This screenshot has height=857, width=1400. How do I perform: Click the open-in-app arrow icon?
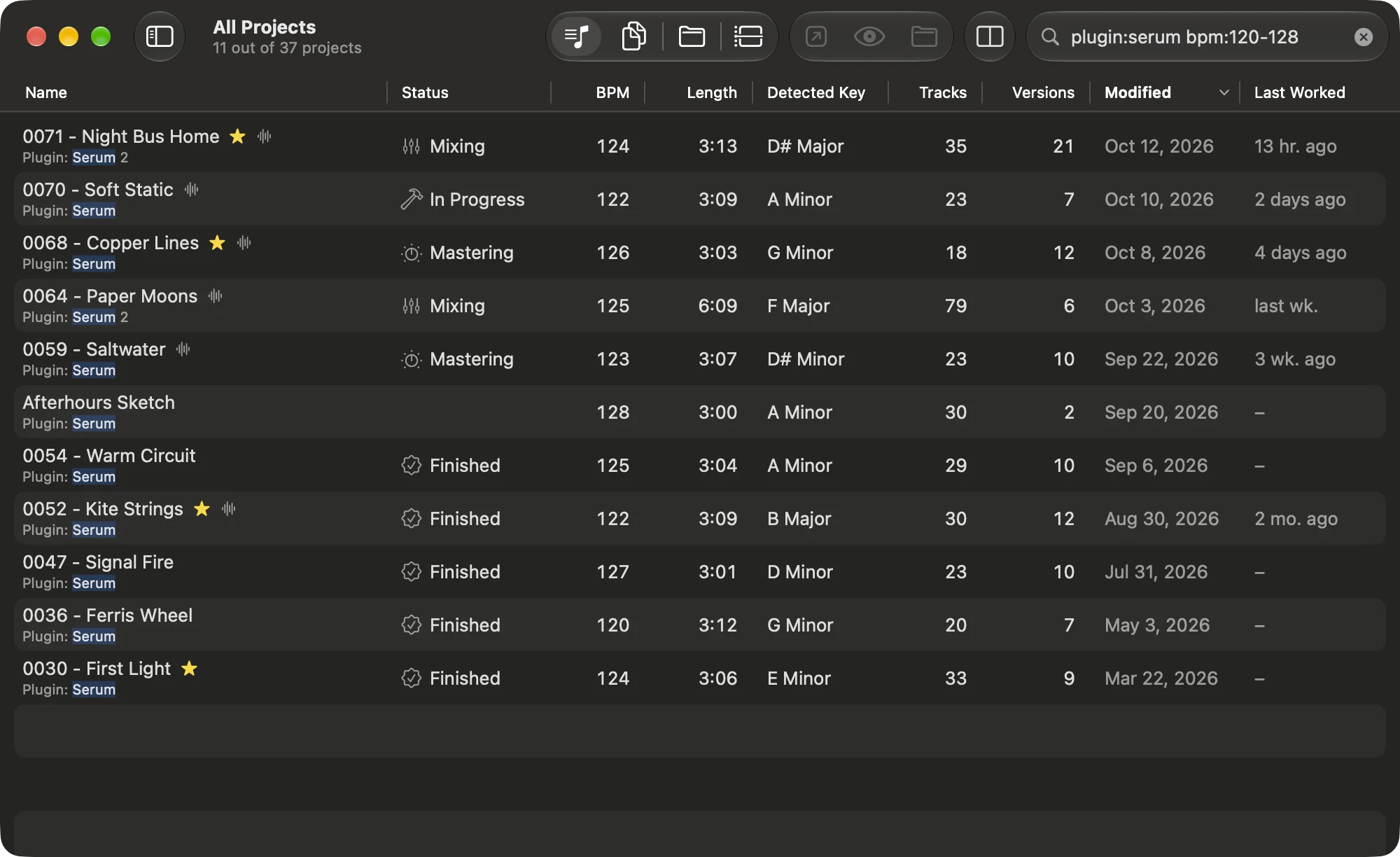click(816, 36)
